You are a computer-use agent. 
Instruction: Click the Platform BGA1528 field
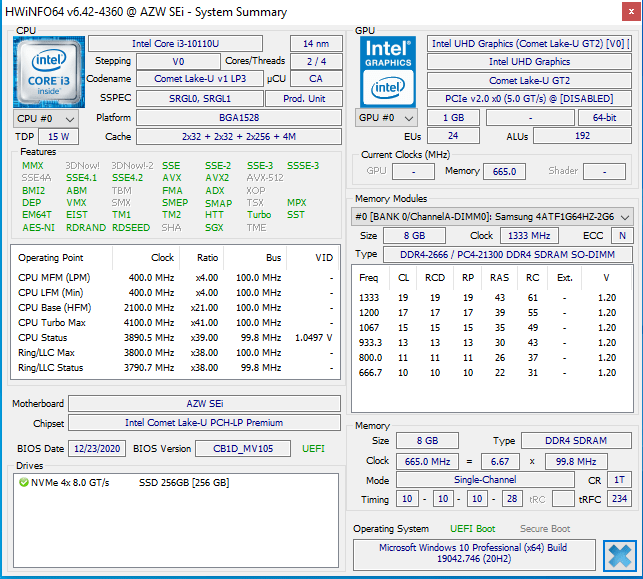239,118
